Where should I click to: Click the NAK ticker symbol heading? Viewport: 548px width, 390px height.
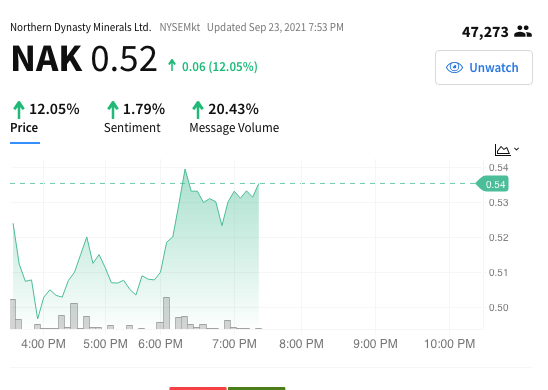[x=46, y=59]
